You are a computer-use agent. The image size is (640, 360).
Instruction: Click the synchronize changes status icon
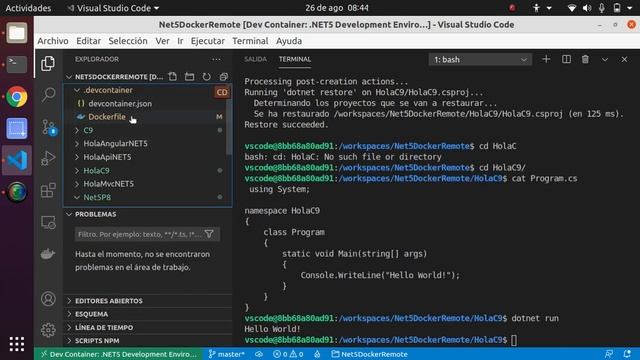(x=259, y=354)
